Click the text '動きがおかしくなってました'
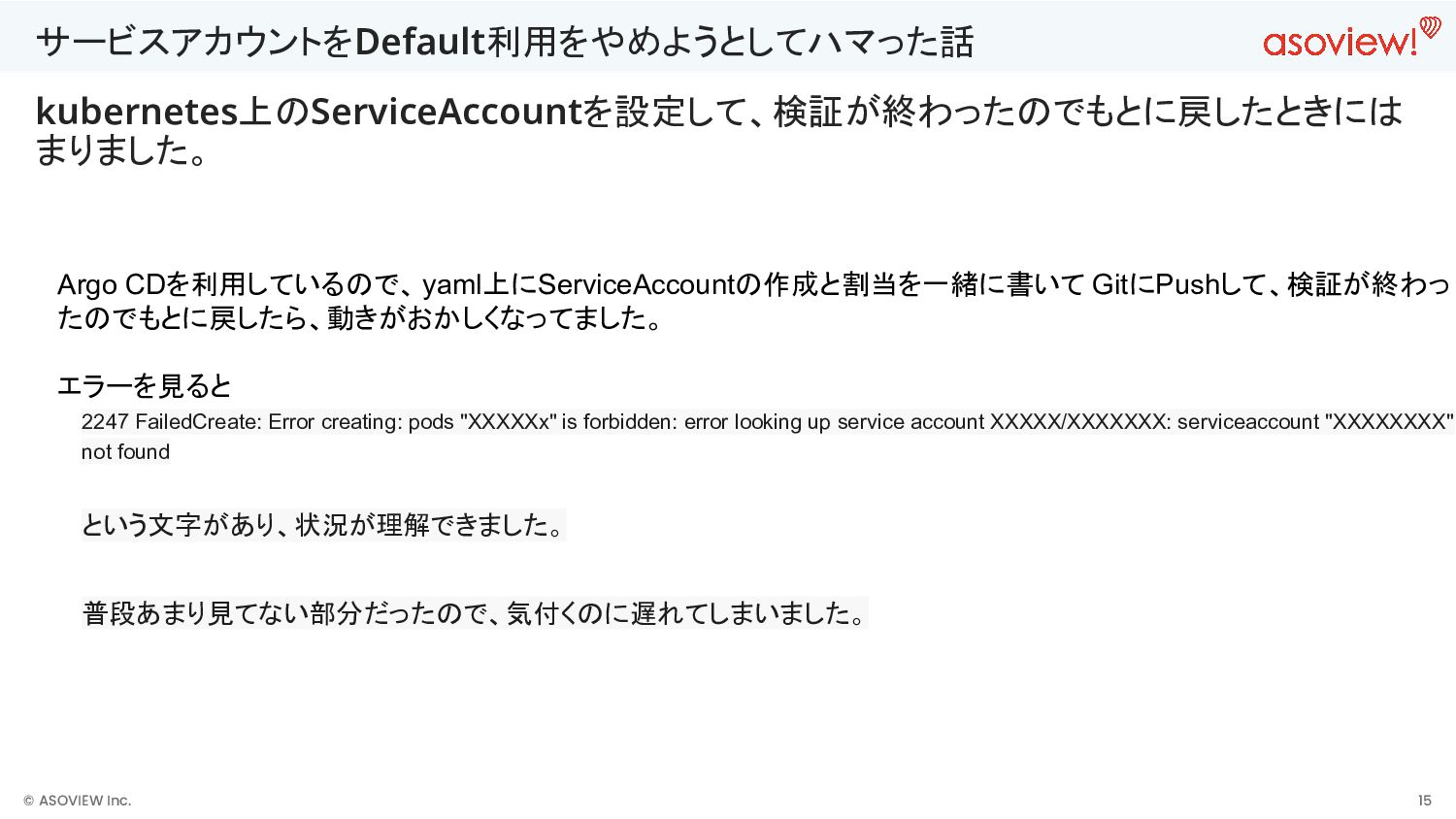 (x=486, y=318)
